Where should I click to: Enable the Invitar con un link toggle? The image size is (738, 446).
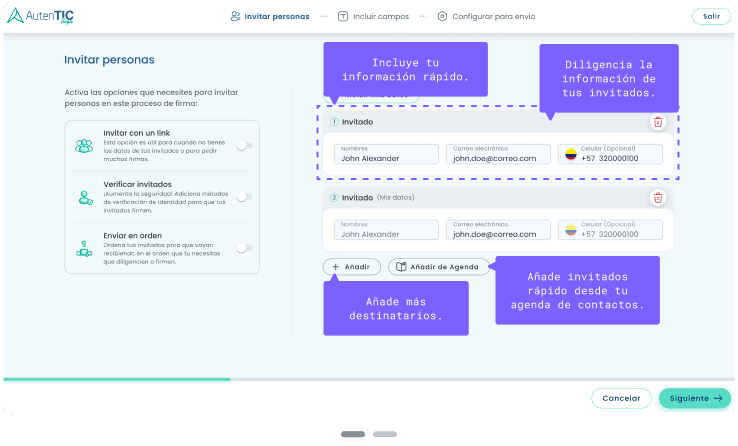tap(243, 145)
